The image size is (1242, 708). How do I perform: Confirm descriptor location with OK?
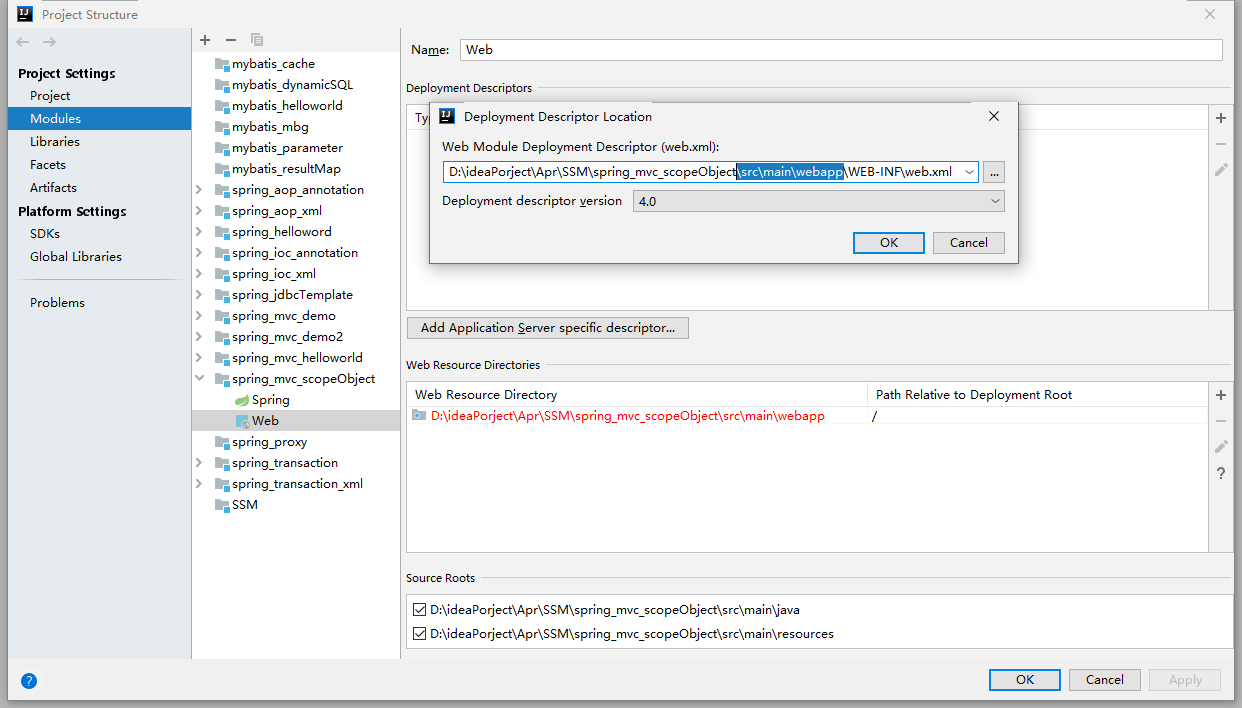(x=889, y=243)
